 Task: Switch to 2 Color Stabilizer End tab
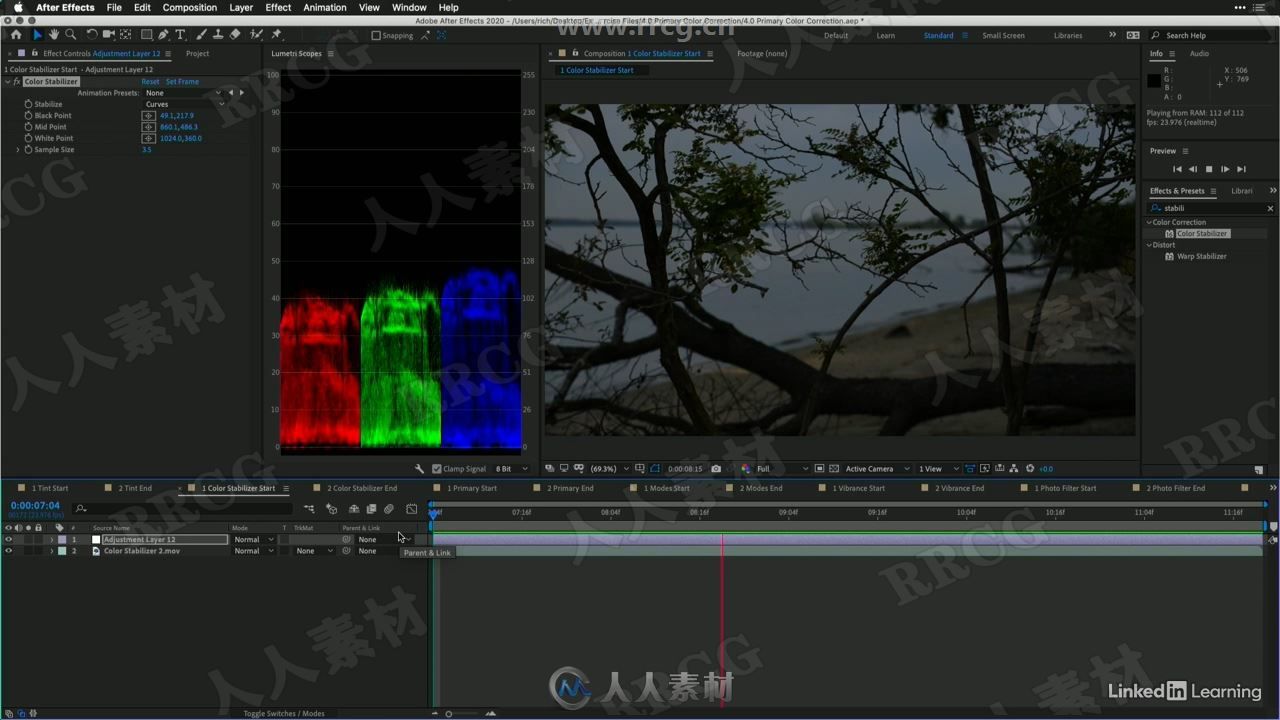[361, 488]
